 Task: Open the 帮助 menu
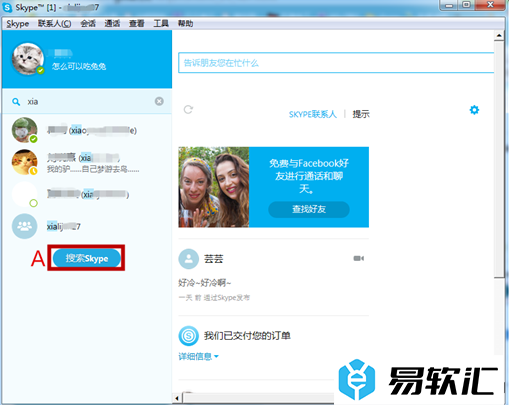(x=185, y=24)
